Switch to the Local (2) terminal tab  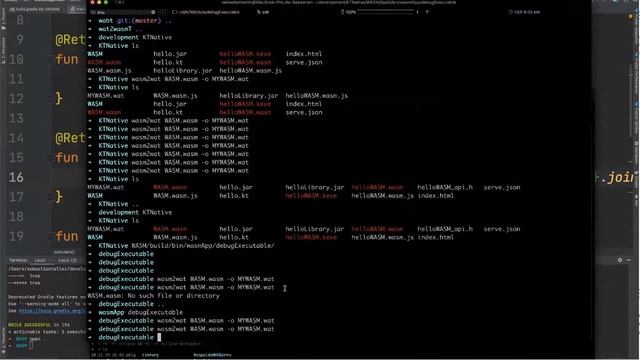click(67, 260)
